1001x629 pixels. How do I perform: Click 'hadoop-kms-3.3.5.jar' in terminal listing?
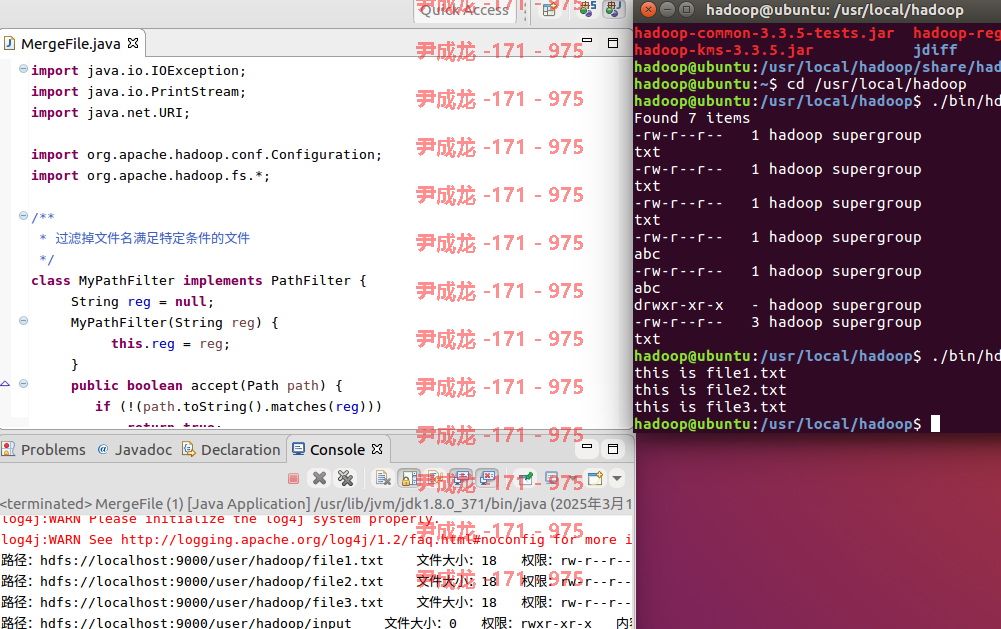(723, 50)
